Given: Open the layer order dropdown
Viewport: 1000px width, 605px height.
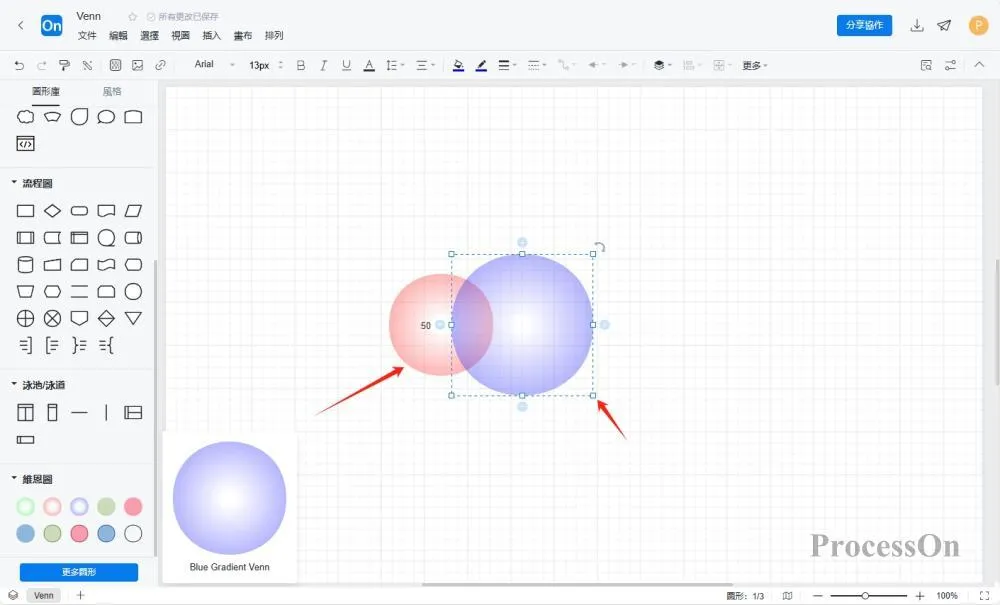Looking at the screenshot, I should coord(663,65).
